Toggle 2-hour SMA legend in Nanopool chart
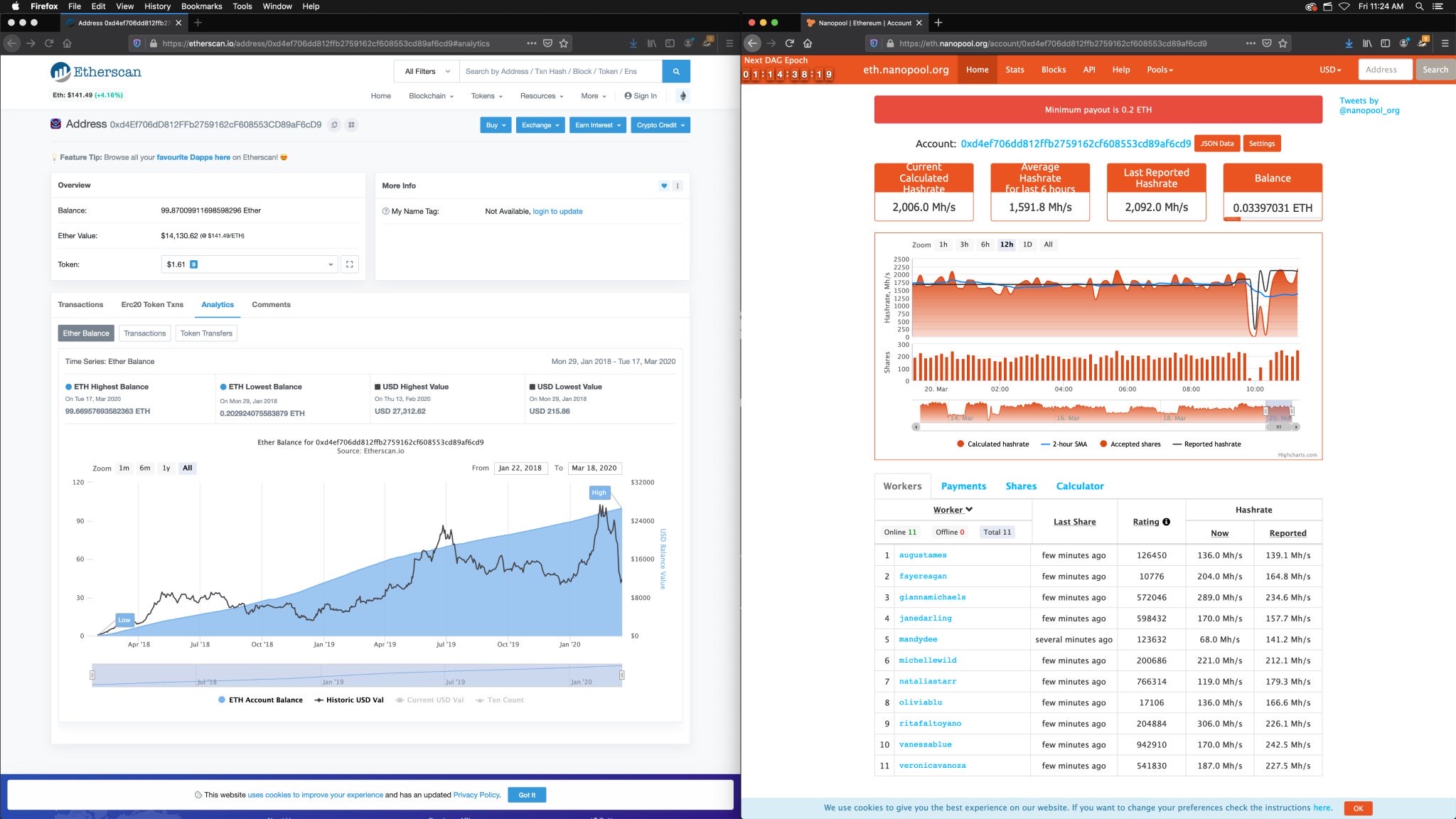The height and width of the screenshot is (819, 1456). 1064,444
